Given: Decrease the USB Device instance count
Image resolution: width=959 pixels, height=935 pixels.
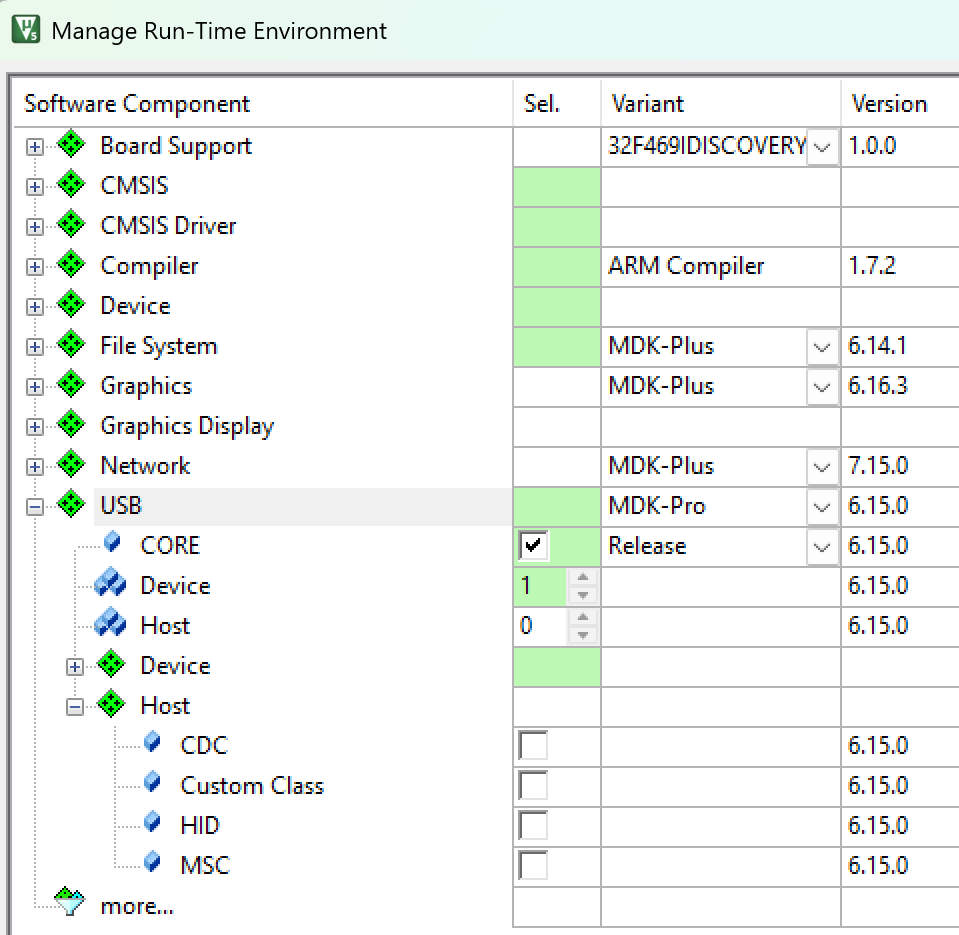Looking at the screenshot, I should 583,595.
